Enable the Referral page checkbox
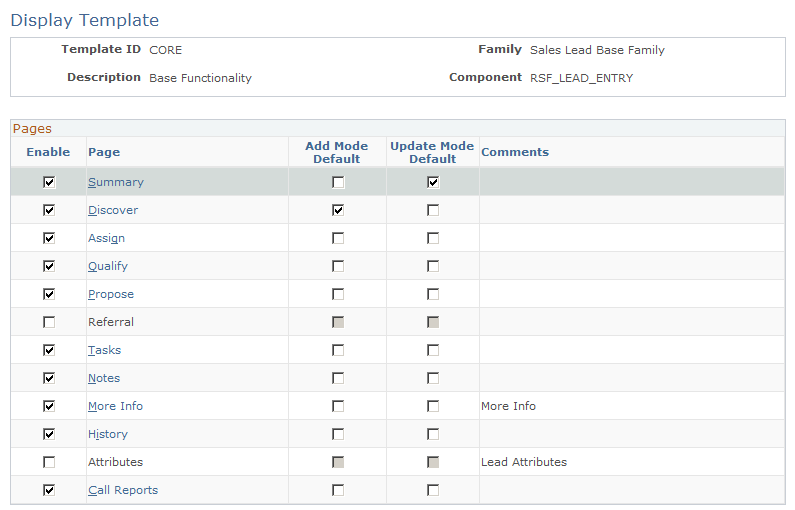Image resolution: width=795 pixels, height=510 pixels. (49, 322)
